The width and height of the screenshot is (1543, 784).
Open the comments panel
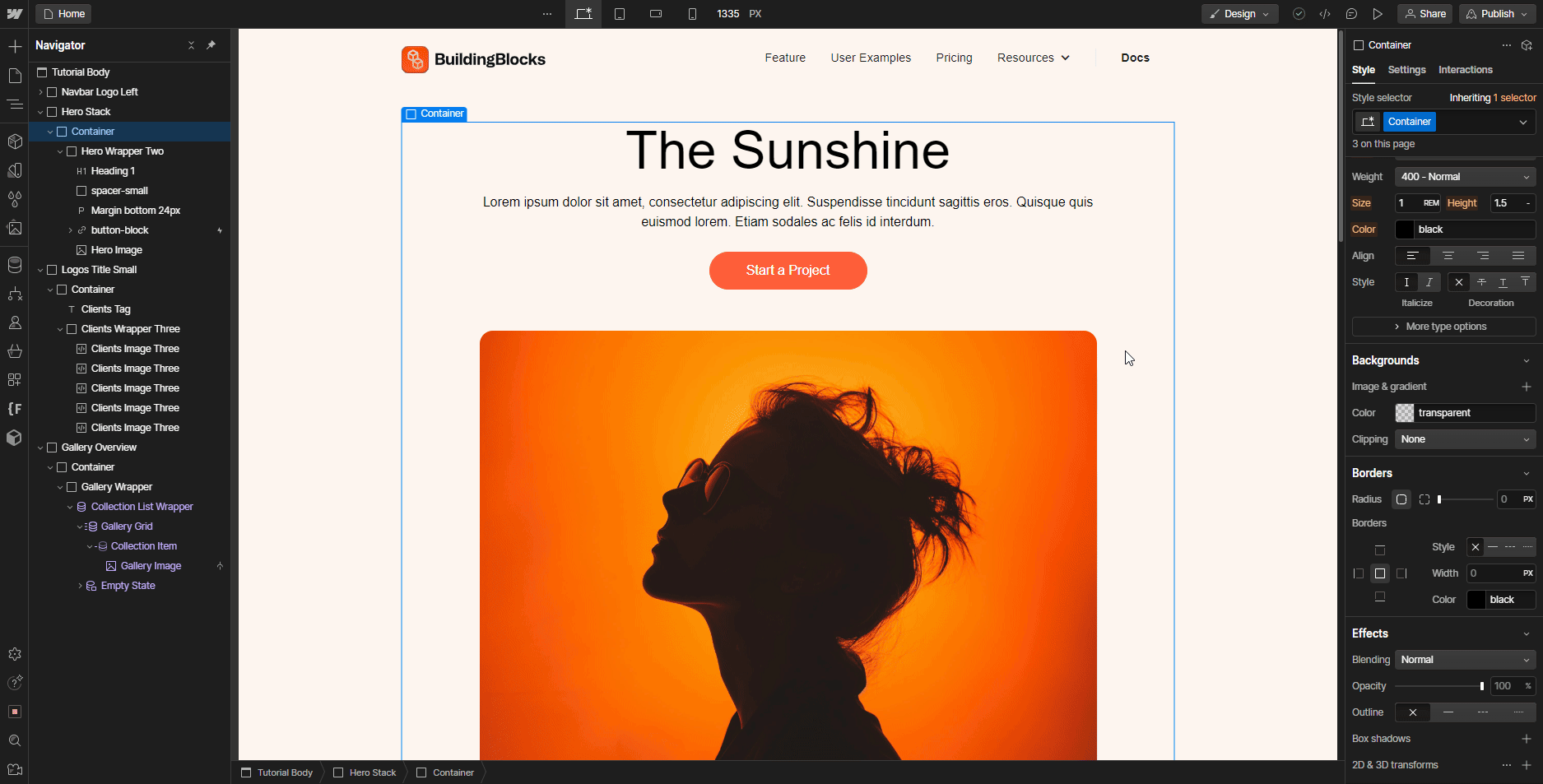pos(1351,14)
